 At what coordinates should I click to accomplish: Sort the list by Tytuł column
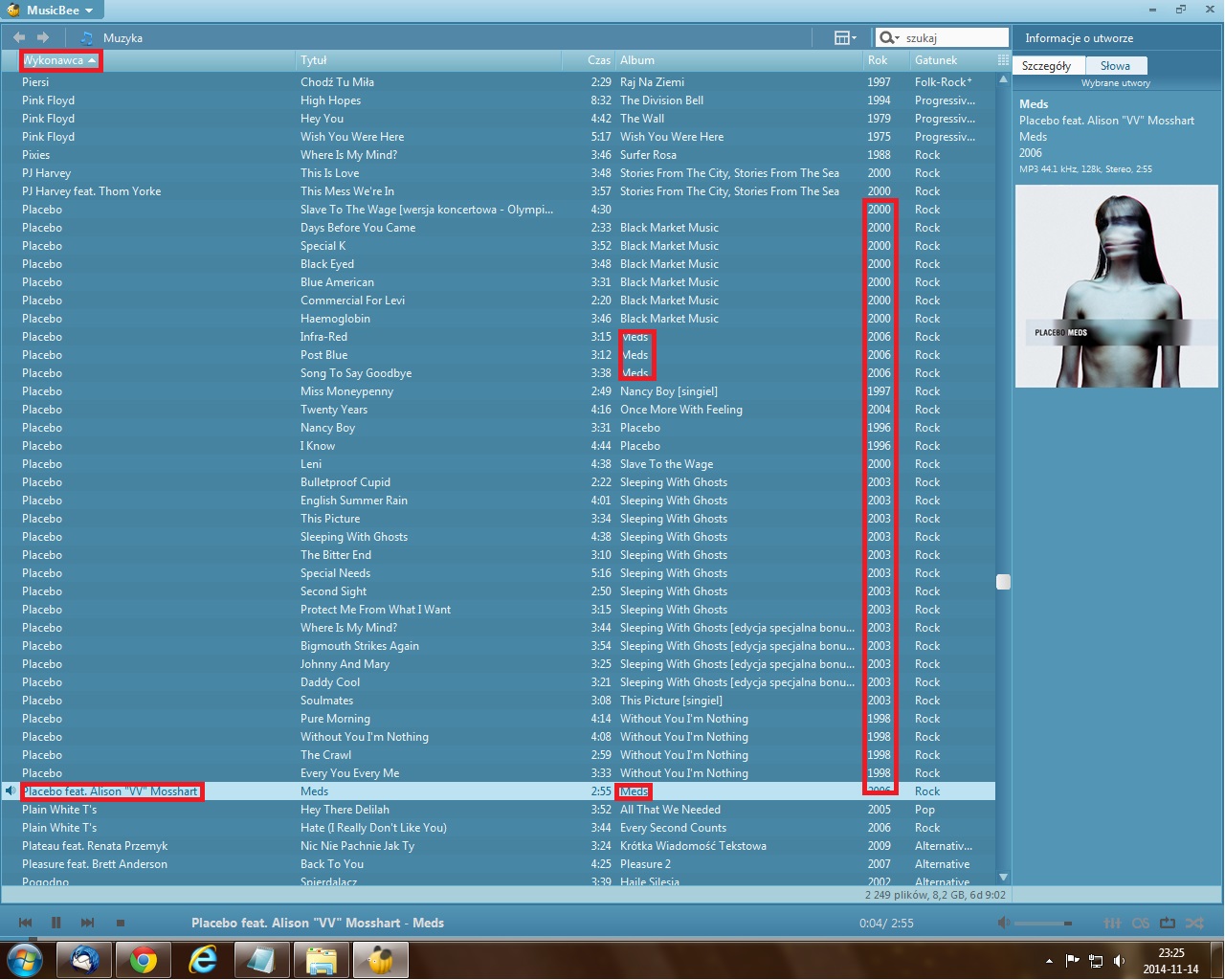[x=428, y=60]
